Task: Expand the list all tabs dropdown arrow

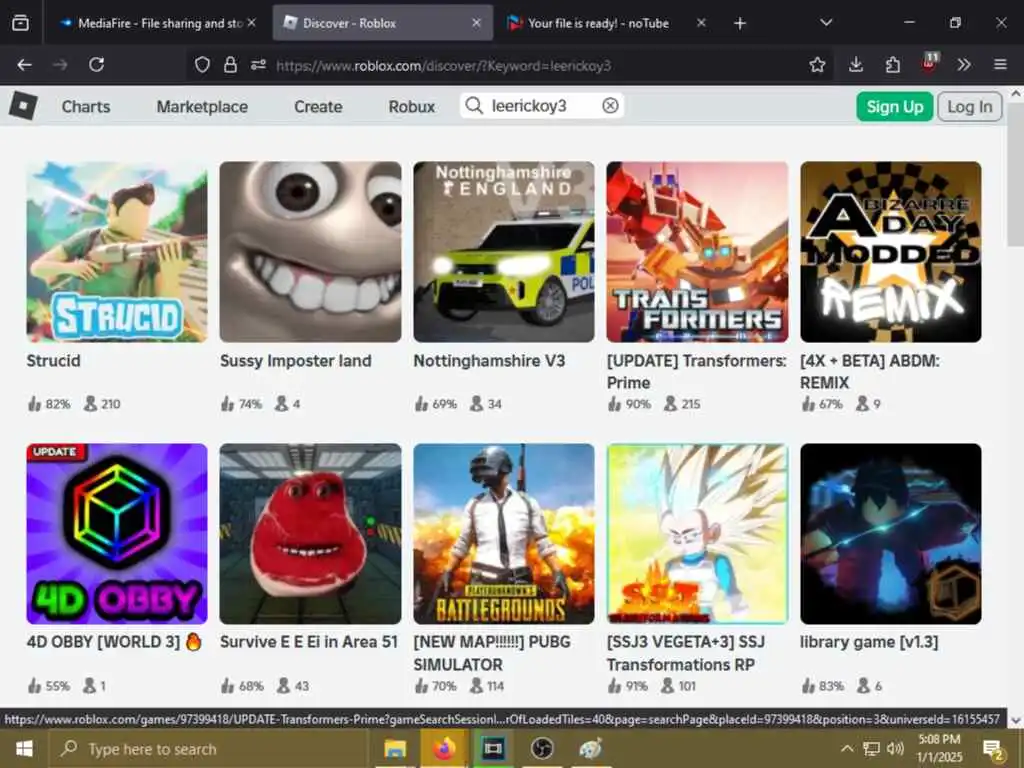Action: point(826,23)
